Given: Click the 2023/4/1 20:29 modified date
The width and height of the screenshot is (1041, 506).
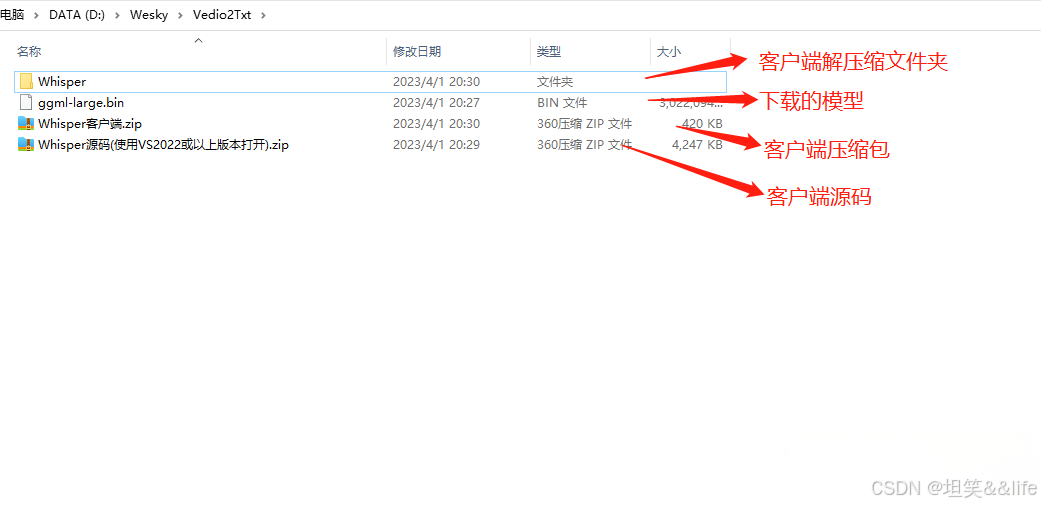Looking at the screenshot, I should pyautogui.click(x=436, y=145).
